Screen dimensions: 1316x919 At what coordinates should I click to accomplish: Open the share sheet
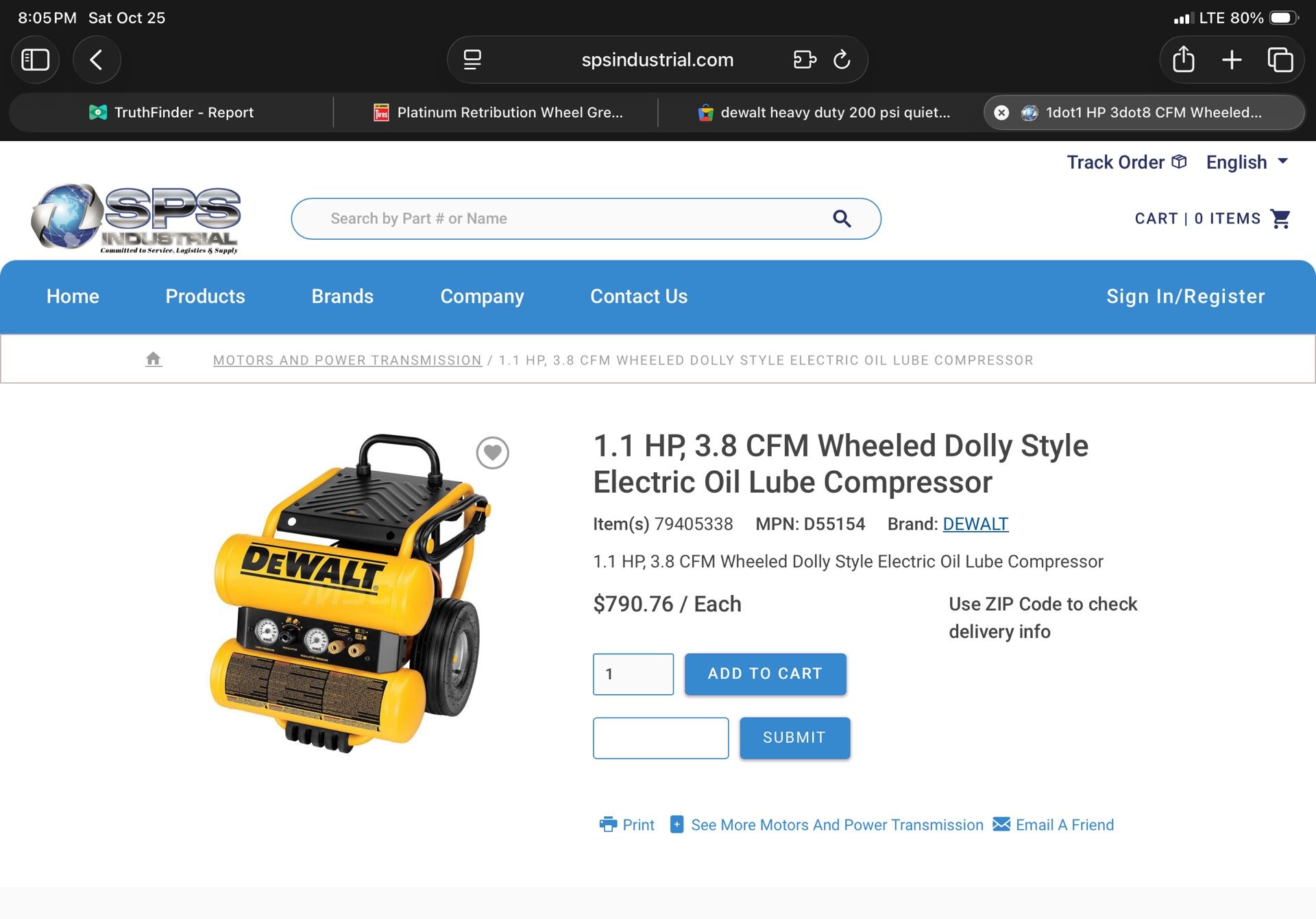pyautogui.click(x=1182, y=60)
